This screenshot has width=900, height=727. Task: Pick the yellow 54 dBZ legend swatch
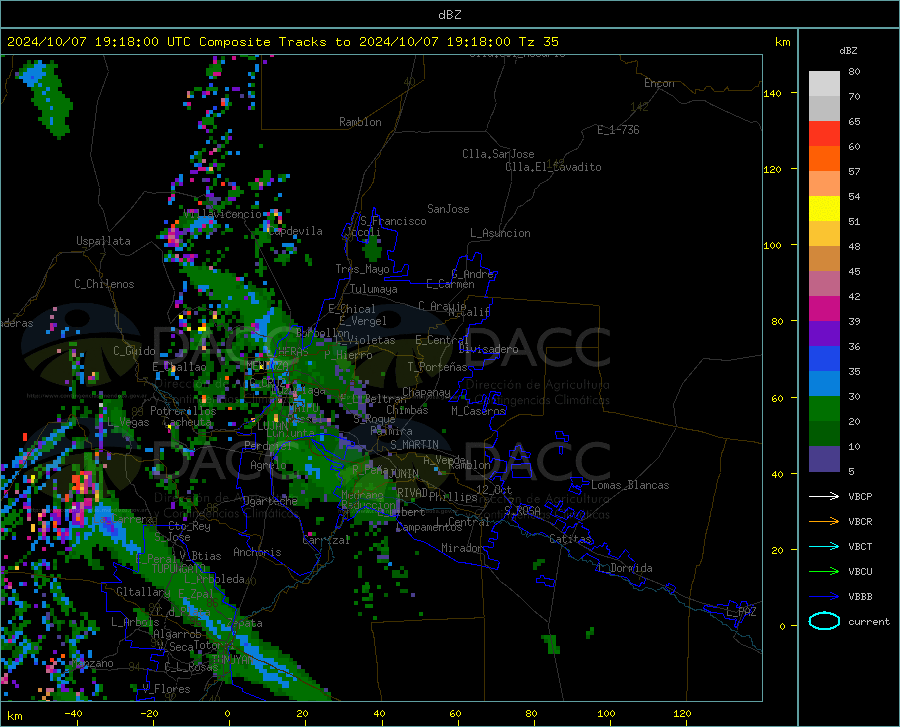824,209
